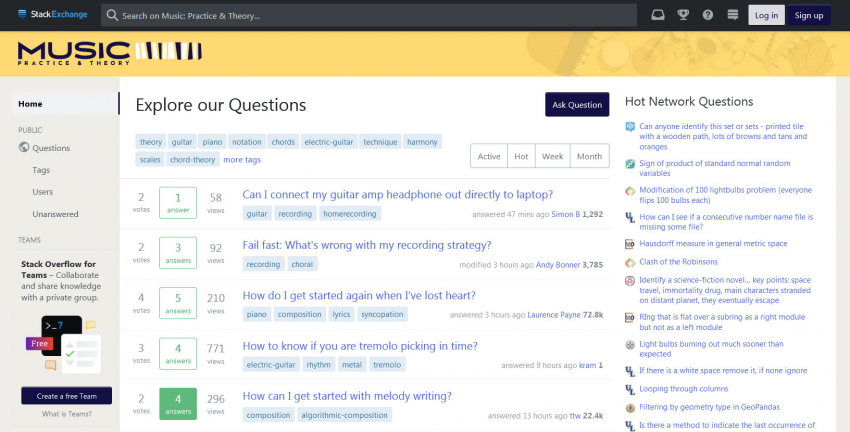This screenshot has width=850, height=432.
Task: Click the 'syncopation' tag
Action: (382, 314)
